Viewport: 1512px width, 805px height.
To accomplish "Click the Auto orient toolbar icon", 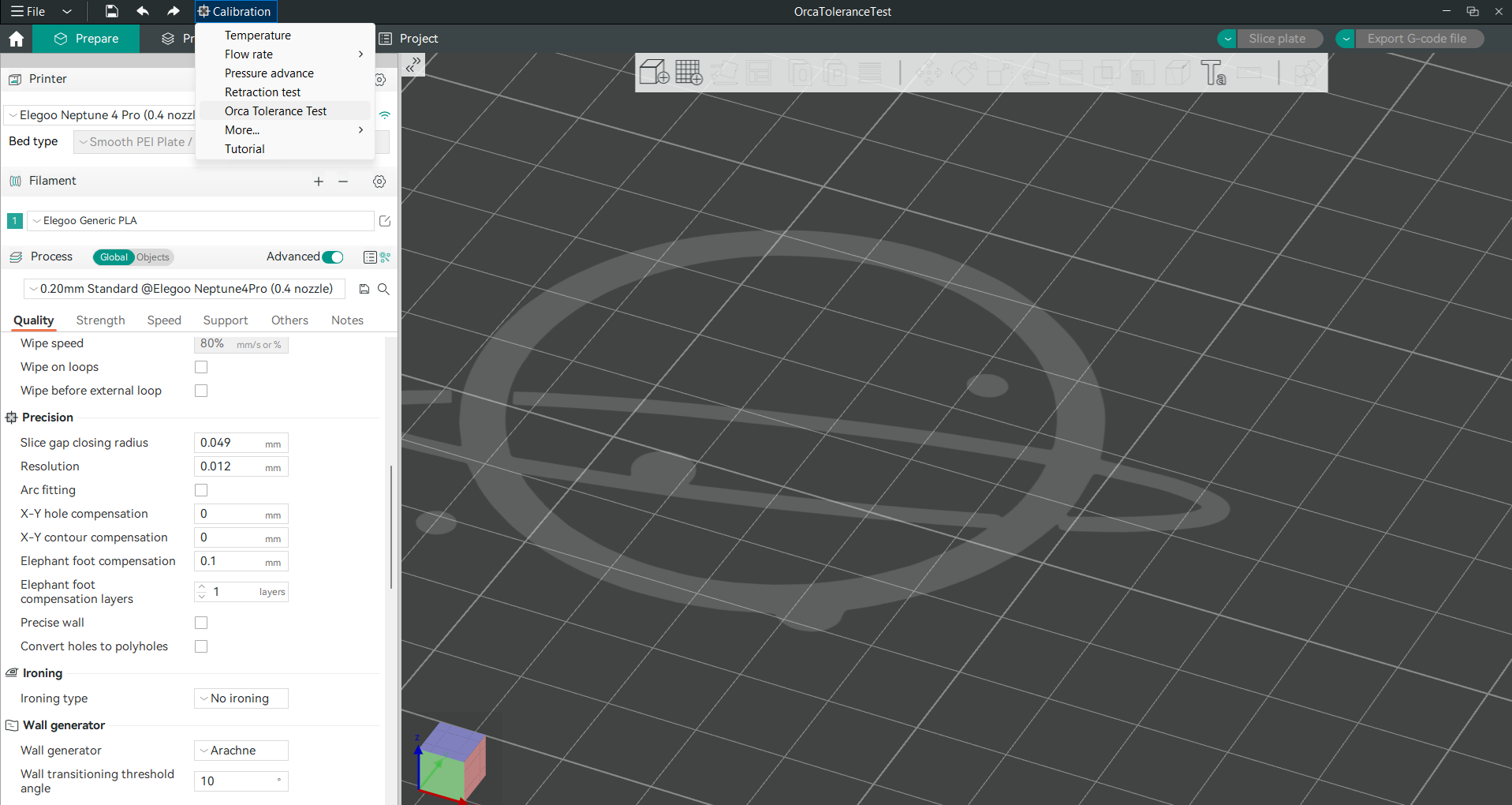I will [x=724, y=73].
